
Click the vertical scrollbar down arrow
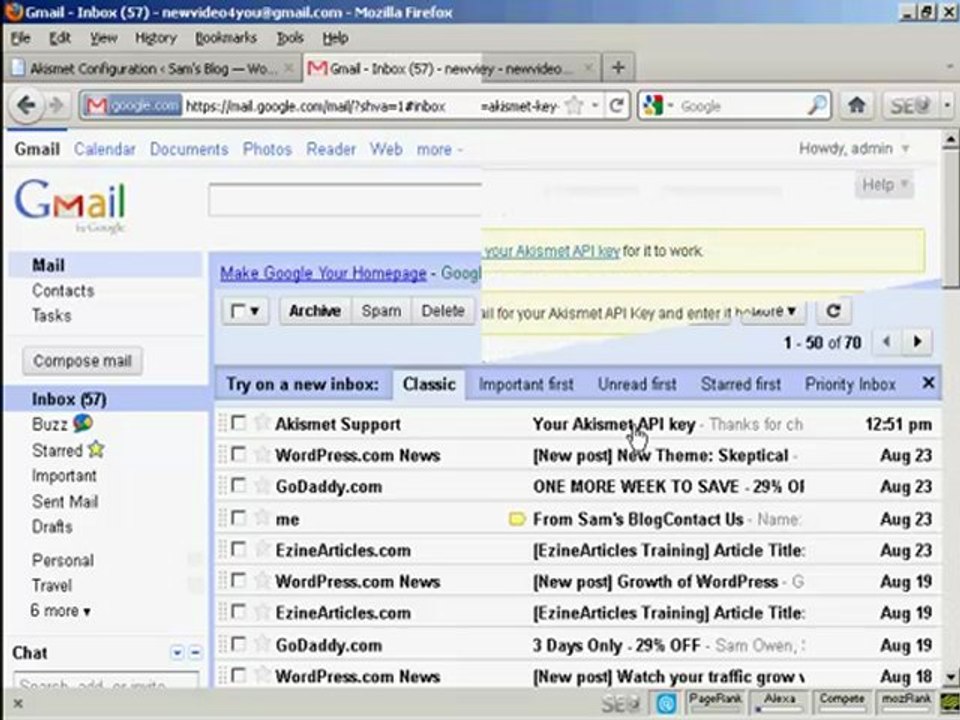point(950,677)
